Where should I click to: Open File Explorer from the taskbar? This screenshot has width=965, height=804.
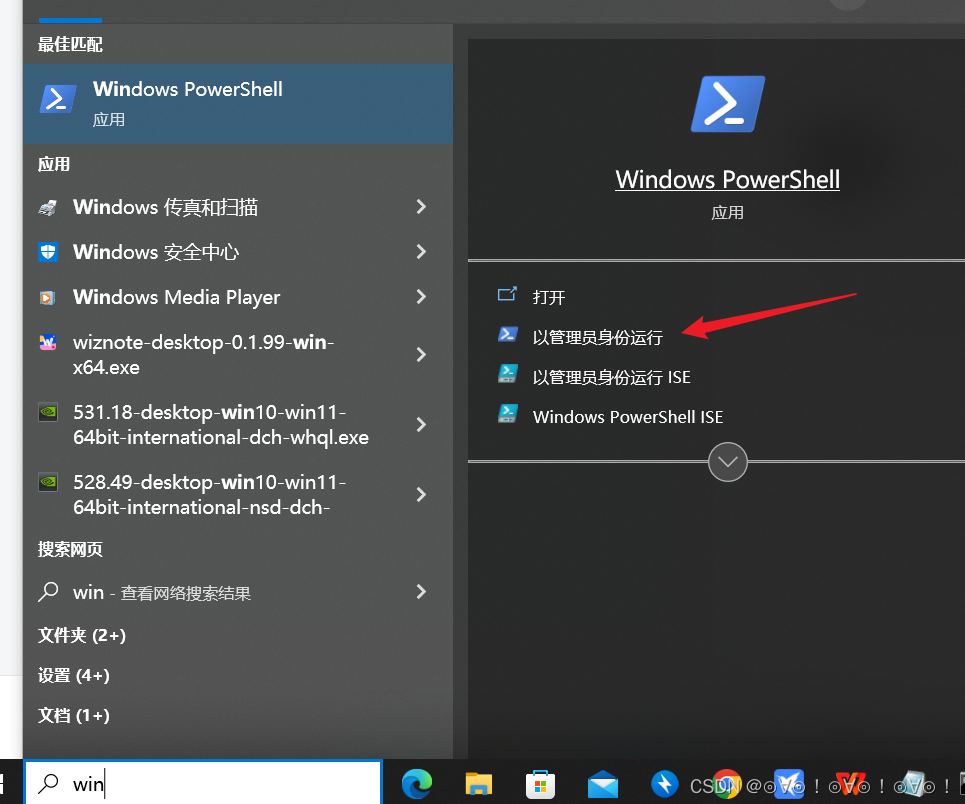tap(479, 784)
